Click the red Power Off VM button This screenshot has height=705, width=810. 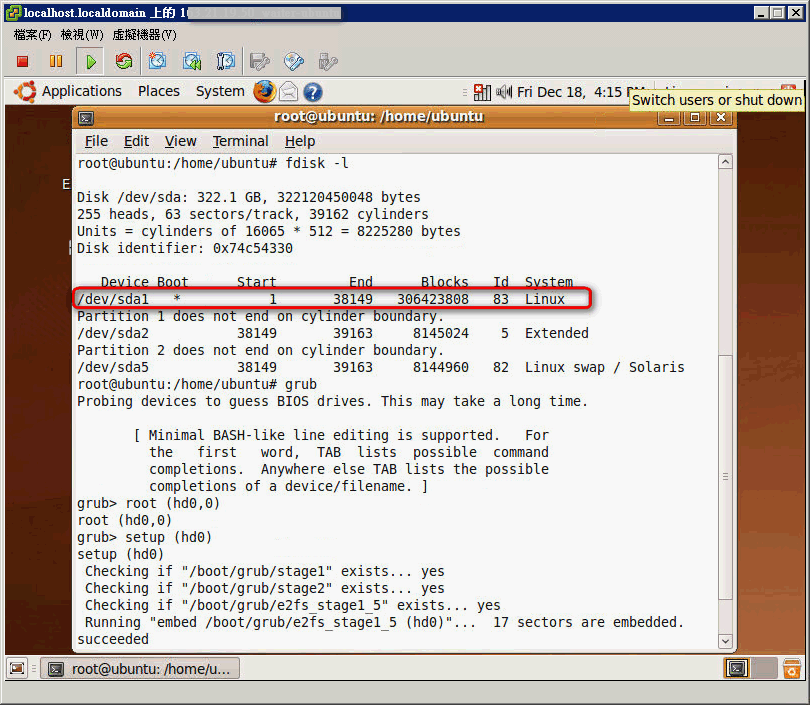[x=22, y=61]
